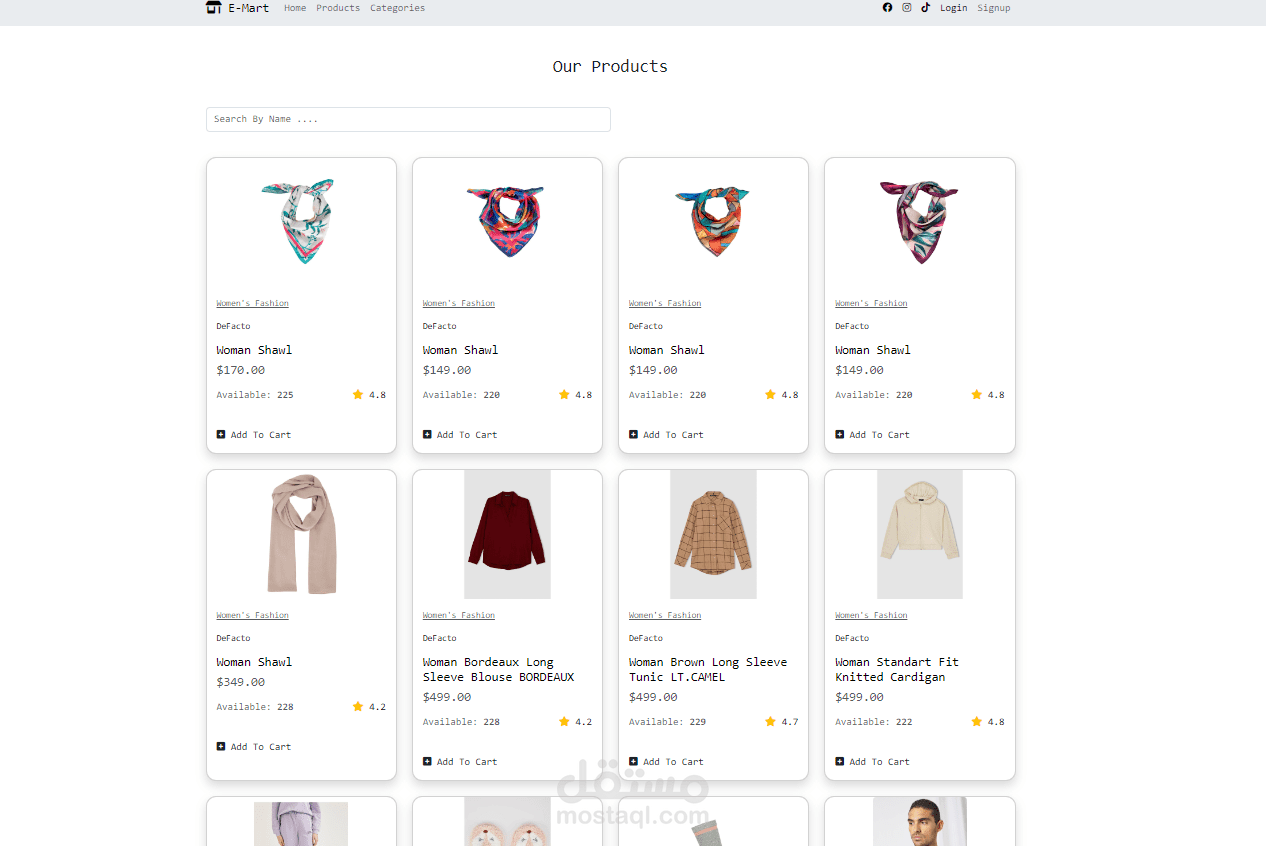
Task: Click the cart plus icon under Bordeaux Blouse
Action: pos(427,761)
